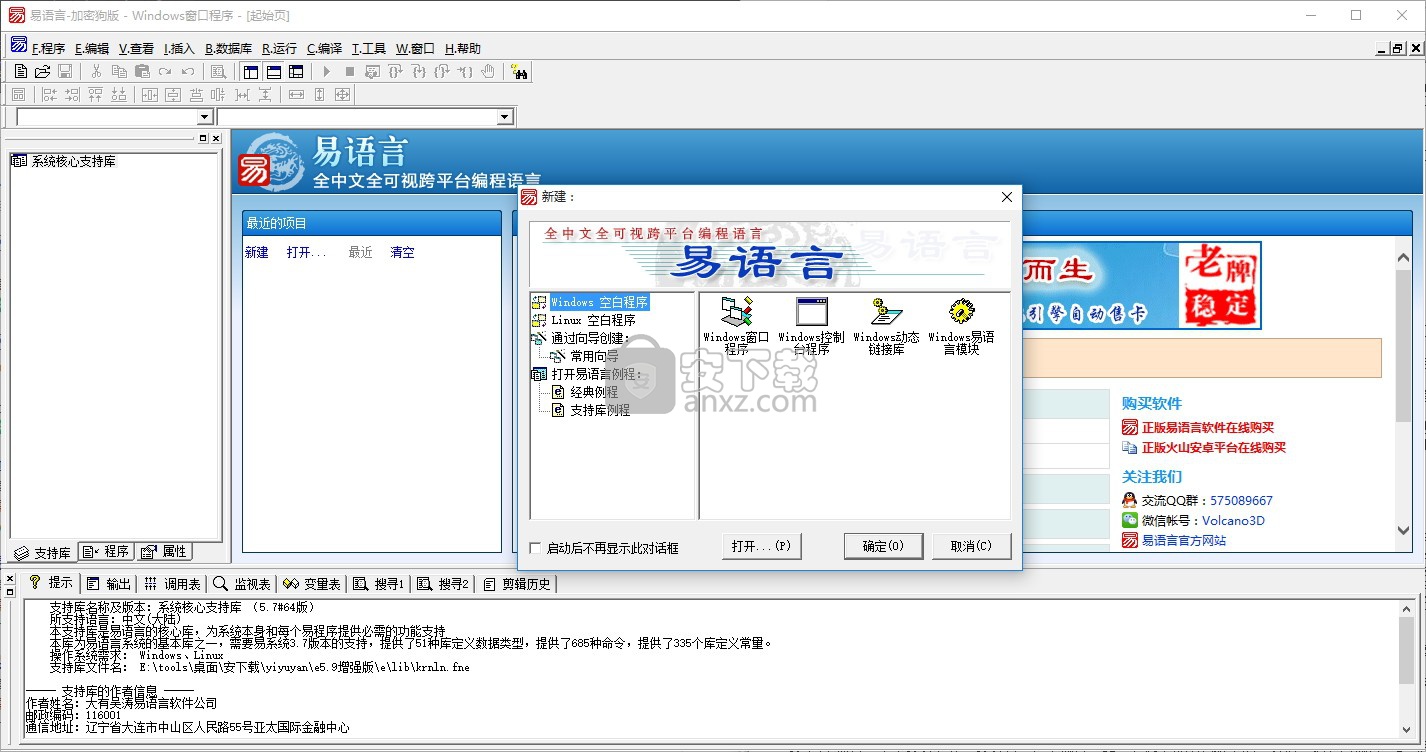This screenshot has height=752, width=1426.
Task: Click the hand icon in debug toolbar
Action: [x=488, y=71]
